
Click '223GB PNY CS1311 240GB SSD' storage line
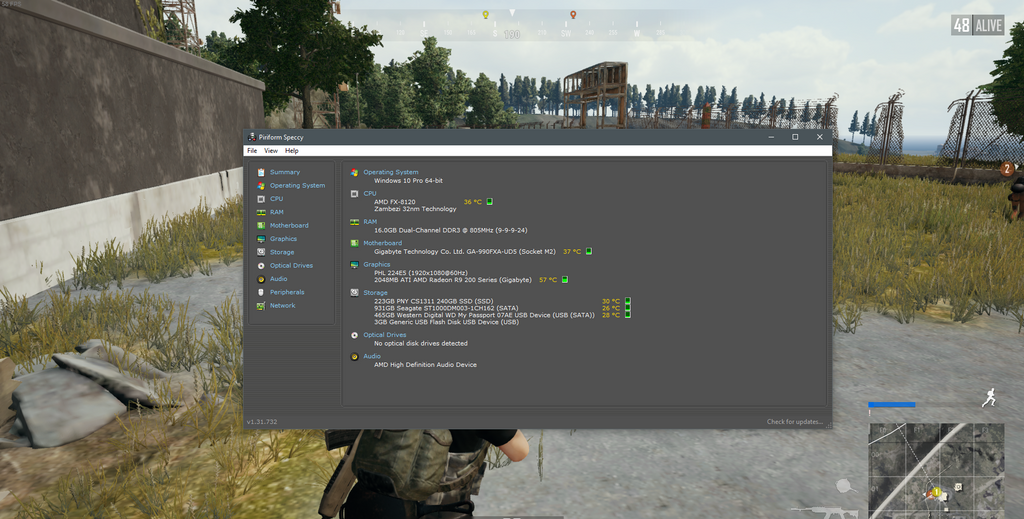434,301
